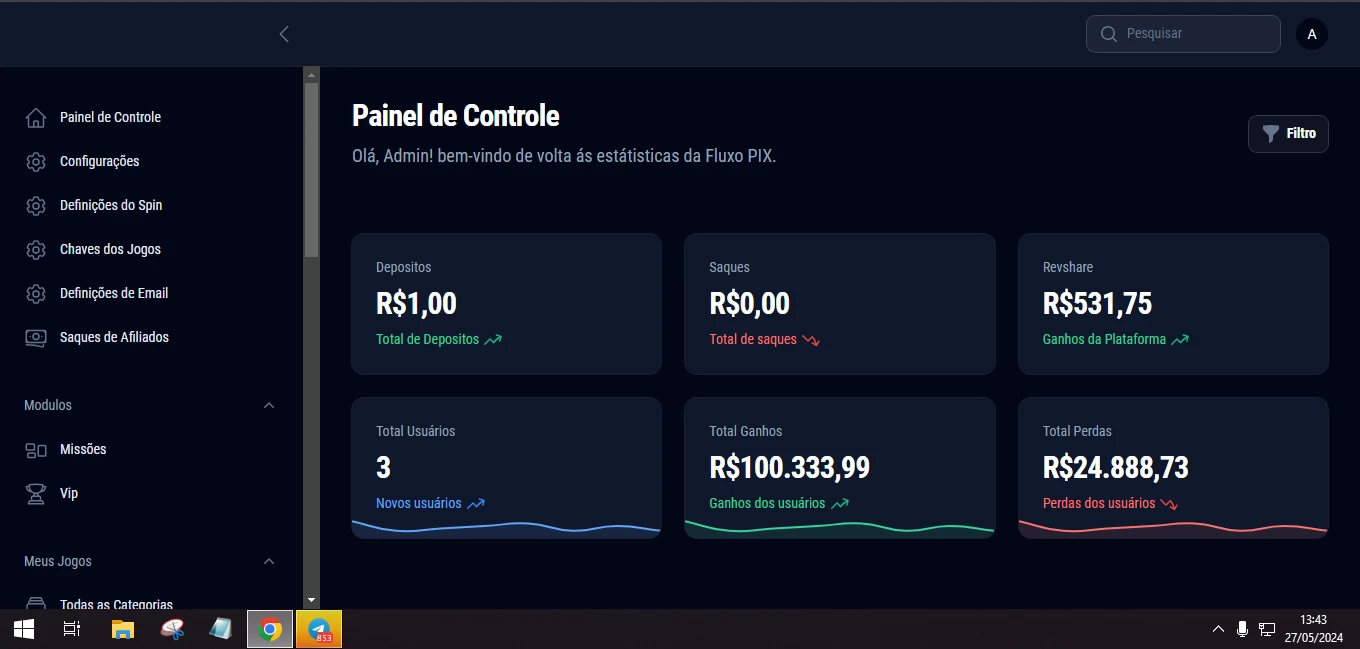
Task: Click the Admin avatar icon
Action: (1312, 34)
